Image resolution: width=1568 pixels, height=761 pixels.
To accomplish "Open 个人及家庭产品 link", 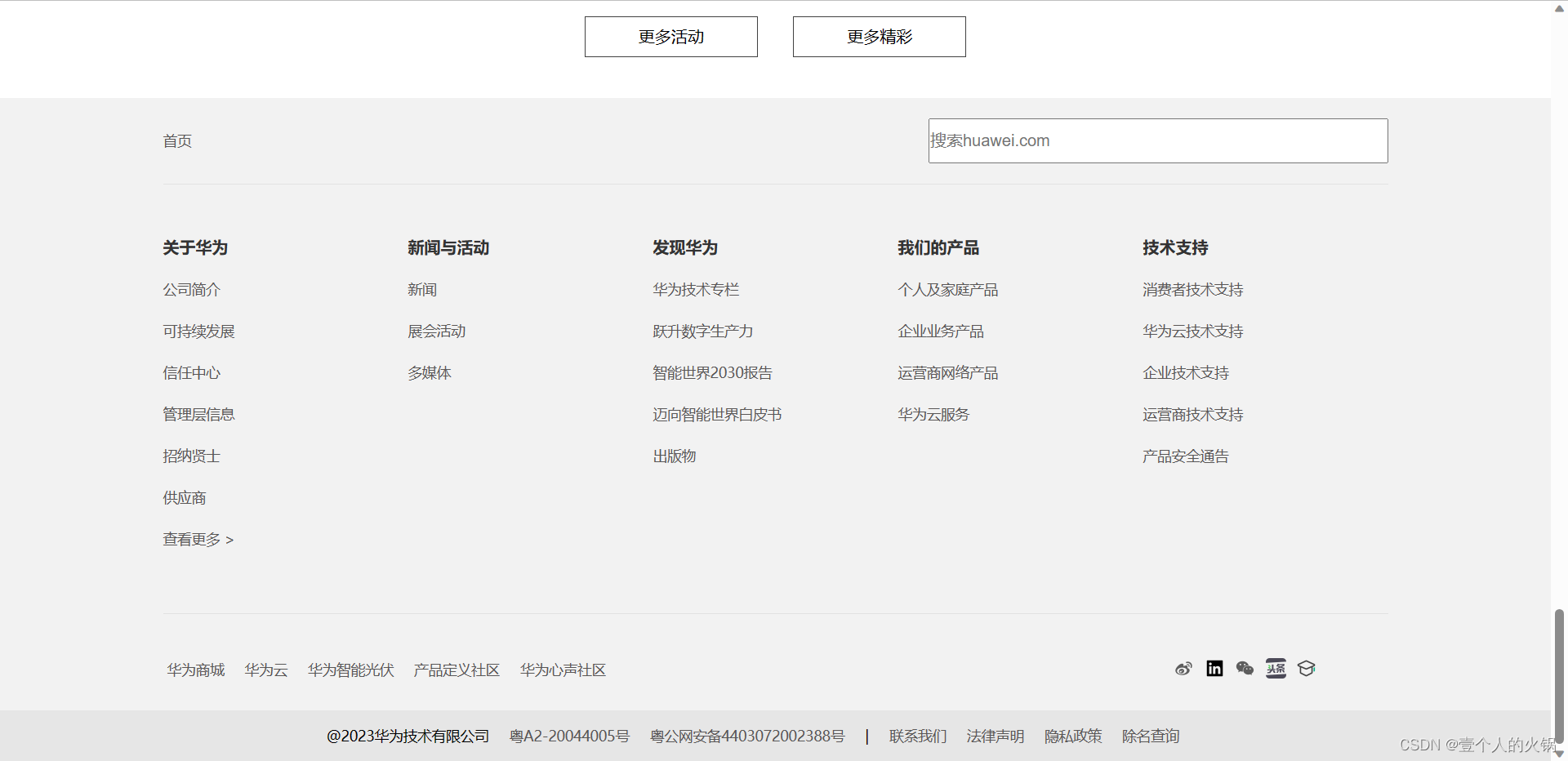I will coord(948,290).
